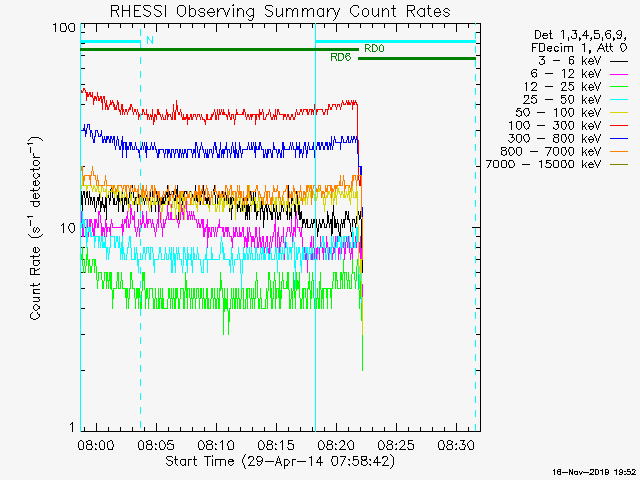Viewport: 640px width, 480px height.
Task: Click the creation timestamp 18-Nov-2018 19:52
Action: click(x=594, y=473)
